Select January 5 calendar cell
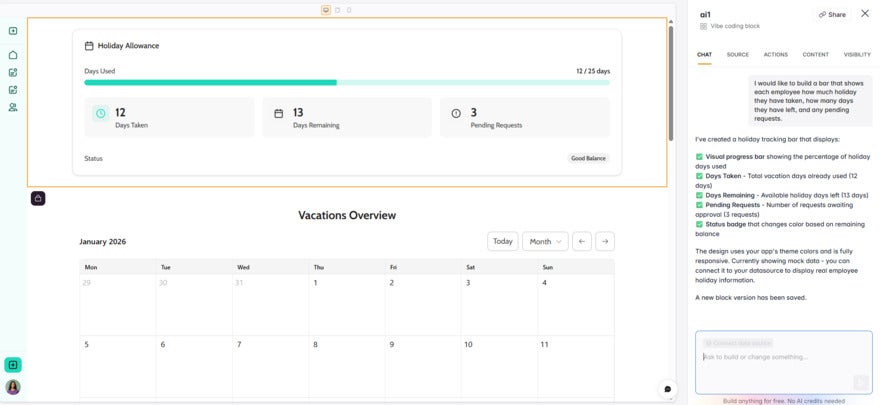Viewport: 880px width, 405px height. pyautogui.click(x=118, y=366)
